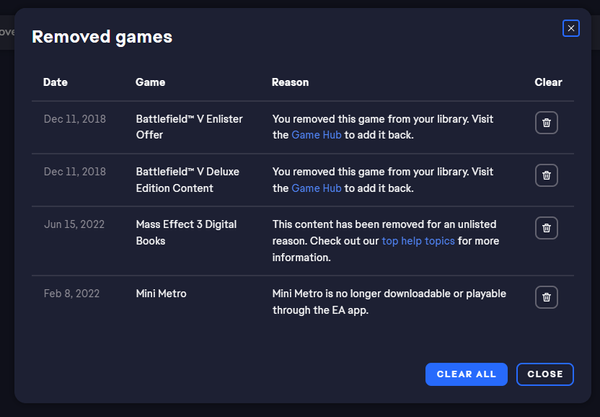Image resolution: width=600 pixels, height=417 pixels.
Task: Click the Clear column header
Action: [x=548, y=82]
